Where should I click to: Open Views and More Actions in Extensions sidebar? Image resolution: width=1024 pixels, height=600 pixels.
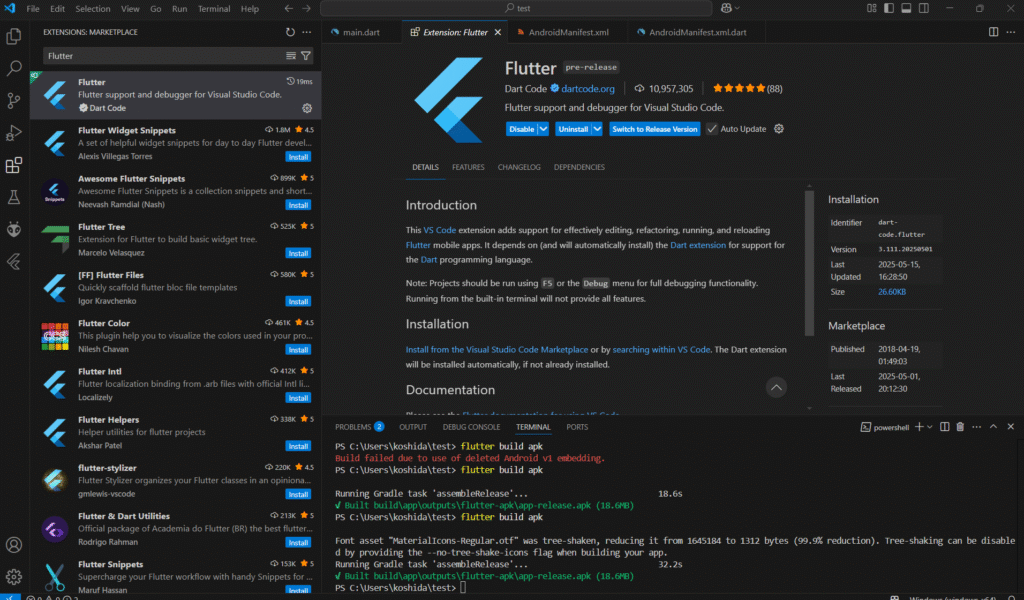[x=306, y=32]
